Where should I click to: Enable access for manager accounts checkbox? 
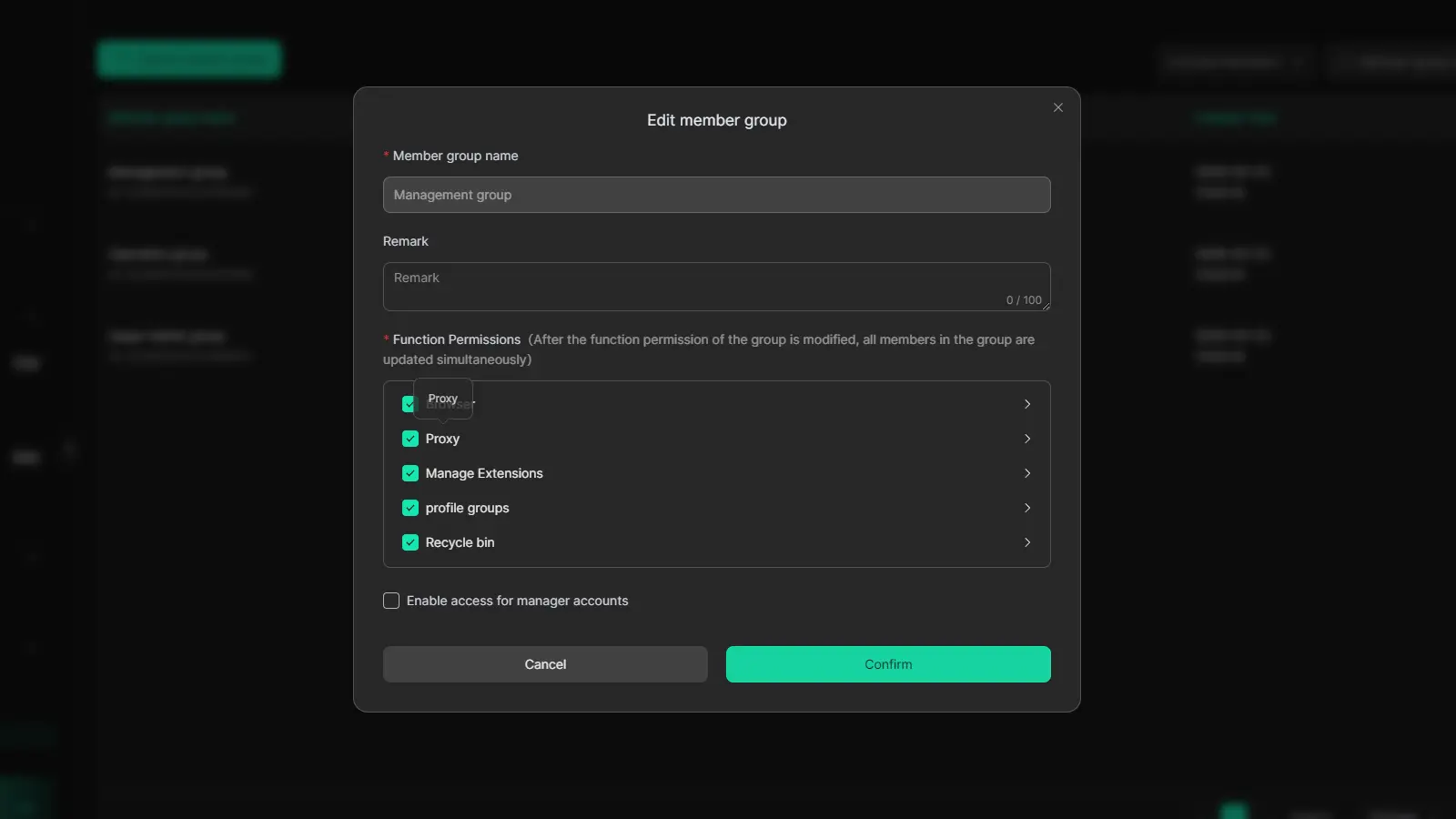coord(391,601)
